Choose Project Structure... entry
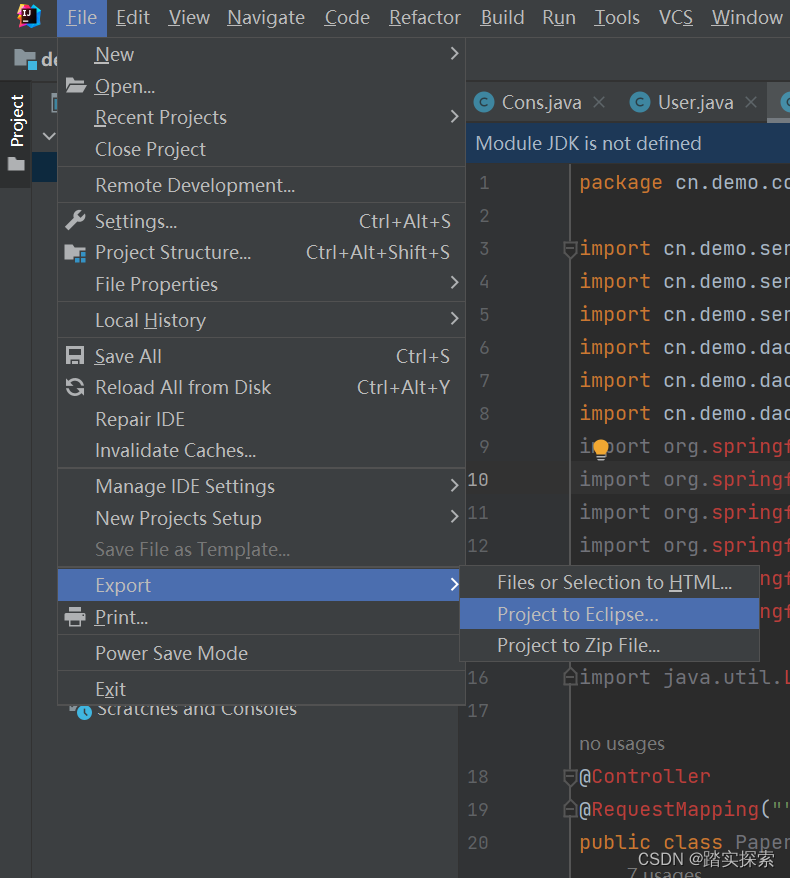This screenshot has height=878, width=790. (261, 253)
